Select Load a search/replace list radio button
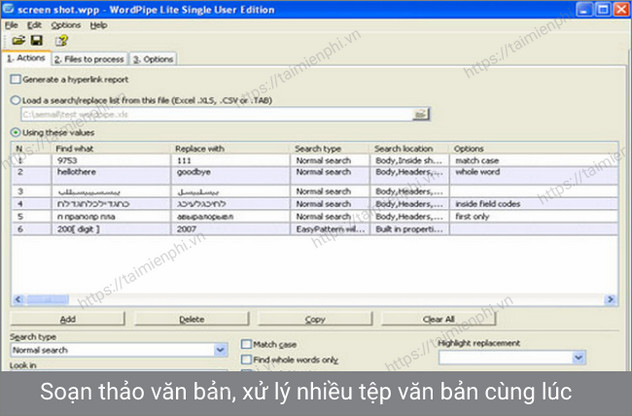 point(15,100)
